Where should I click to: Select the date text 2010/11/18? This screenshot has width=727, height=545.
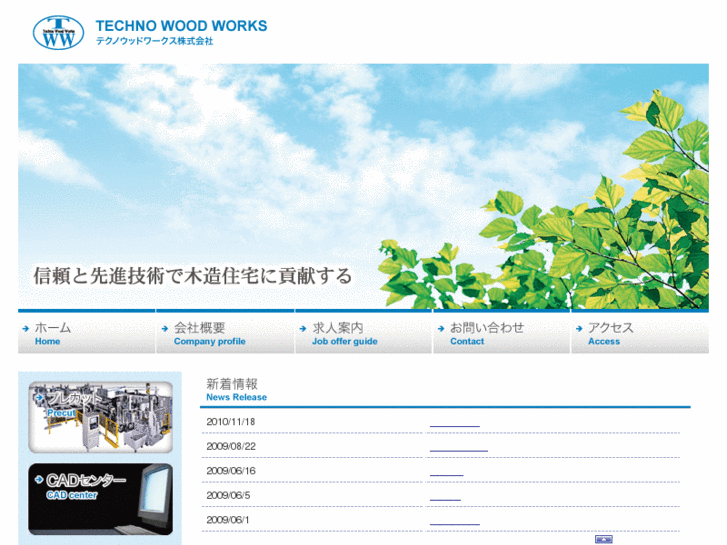point(230,422)
